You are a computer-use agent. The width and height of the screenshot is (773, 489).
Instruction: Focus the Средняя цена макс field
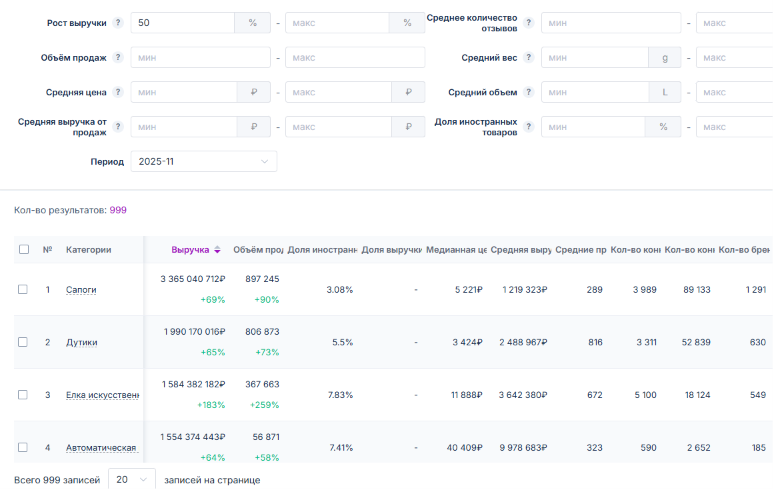(339, 92)
